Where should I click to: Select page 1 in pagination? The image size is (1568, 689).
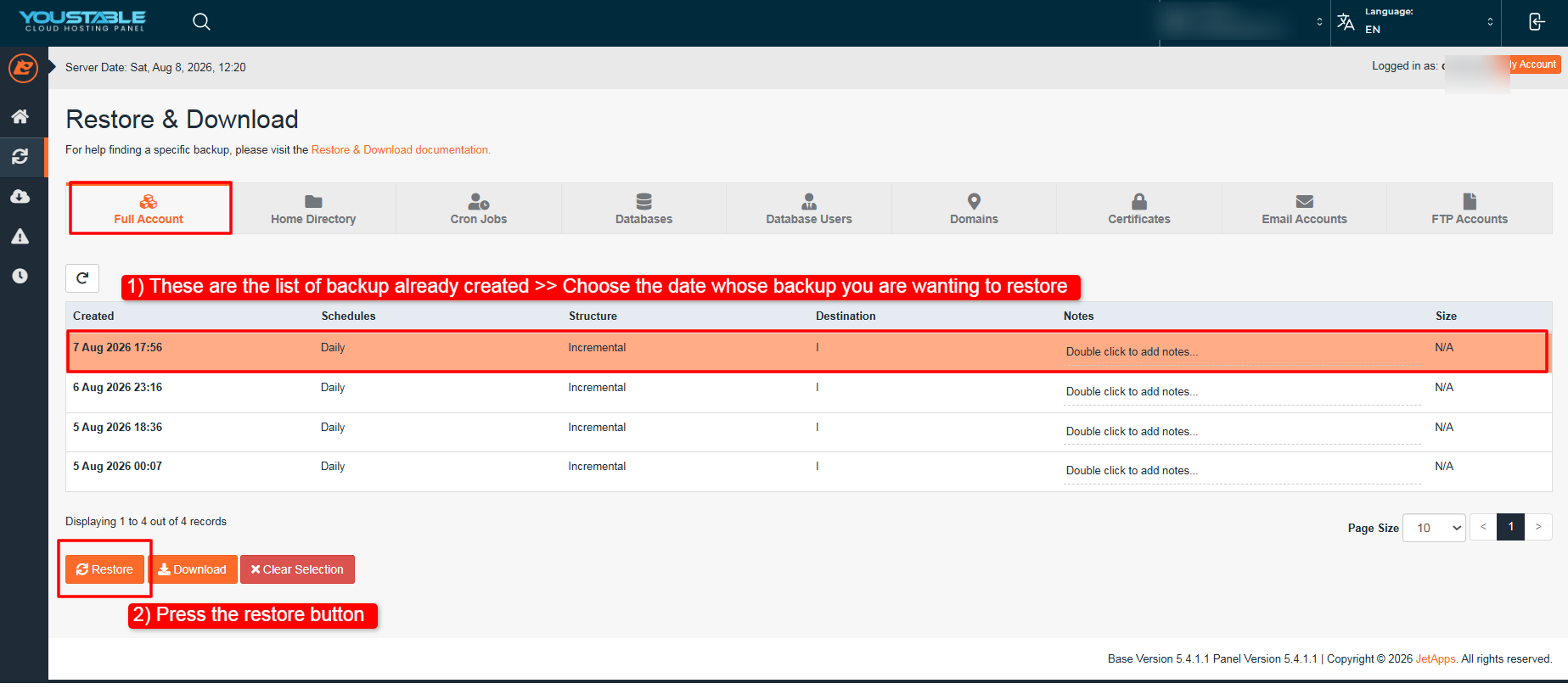click(1511, 527)
